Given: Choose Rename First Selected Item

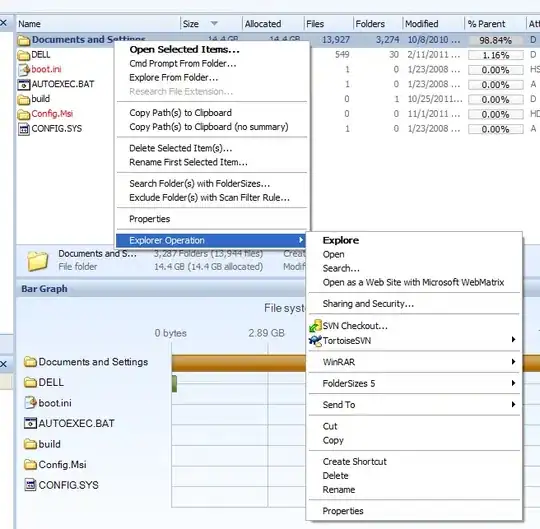Looking at the screenshot, I should [212, 162].
